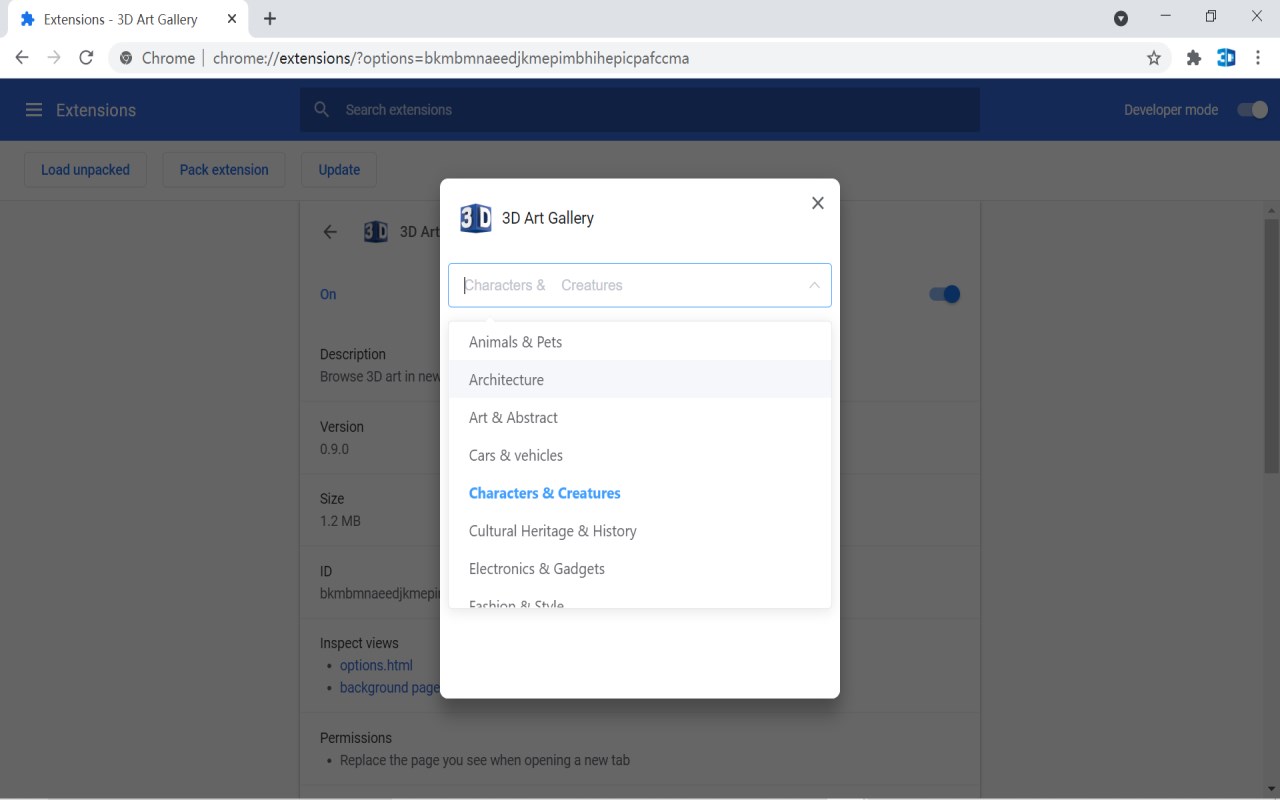1280x800 pixels.
Task: Click the new tab permission text
Action: [x=485, y=760]
